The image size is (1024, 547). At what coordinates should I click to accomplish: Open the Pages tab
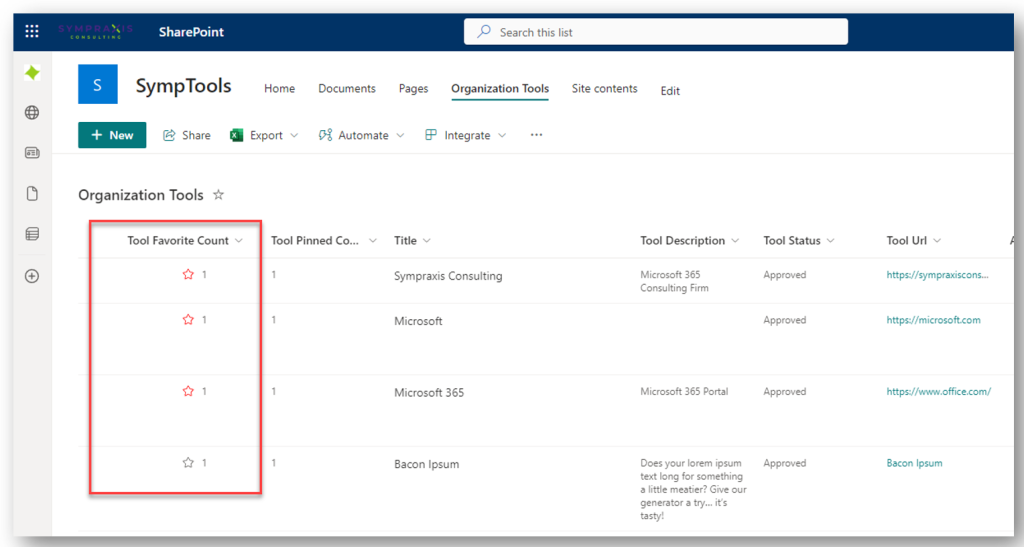click(413, 89)
